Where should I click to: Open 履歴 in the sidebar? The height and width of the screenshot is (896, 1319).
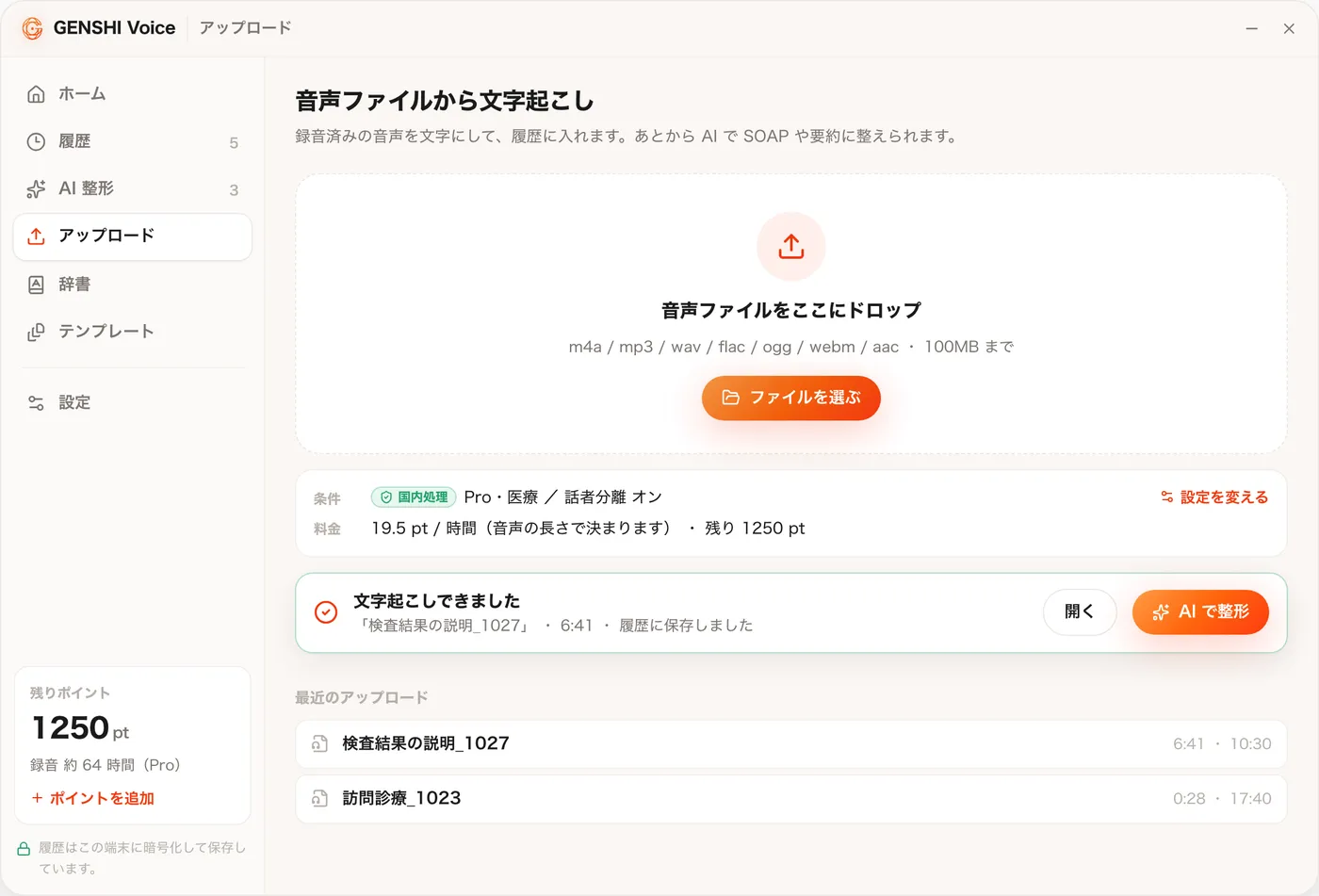[x=132, y=141]
